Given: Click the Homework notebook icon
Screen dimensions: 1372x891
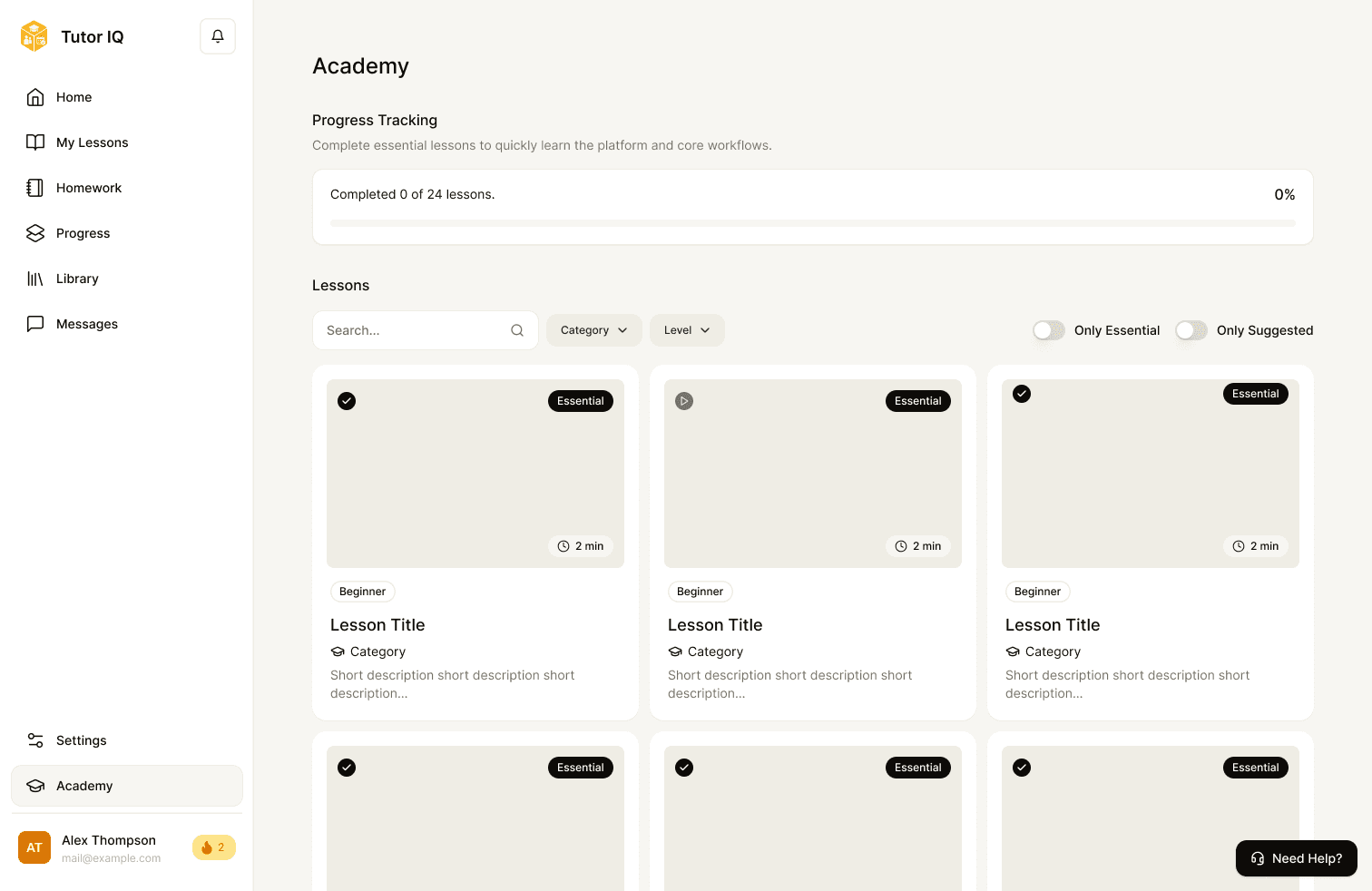Looking at the screenshot, I should tap(35, 188).
